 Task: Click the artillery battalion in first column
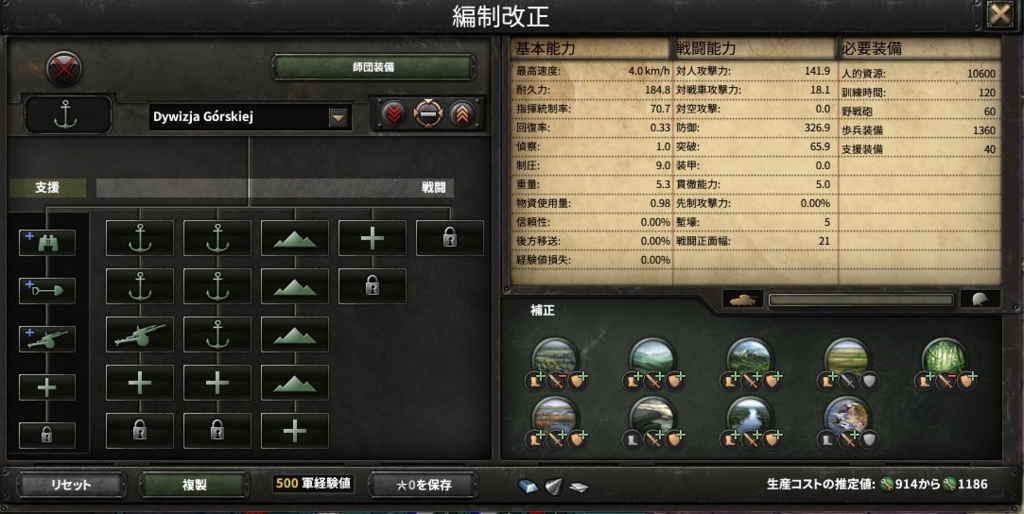[140, 334]
